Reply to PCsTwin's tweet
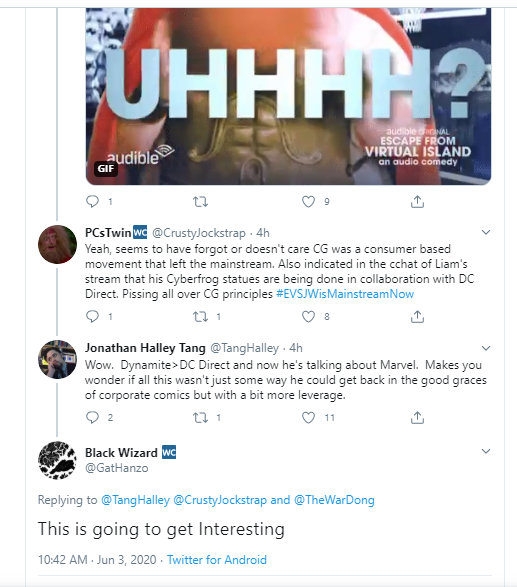The height and width of the screenshot is (587, 517). click(92, 316)
